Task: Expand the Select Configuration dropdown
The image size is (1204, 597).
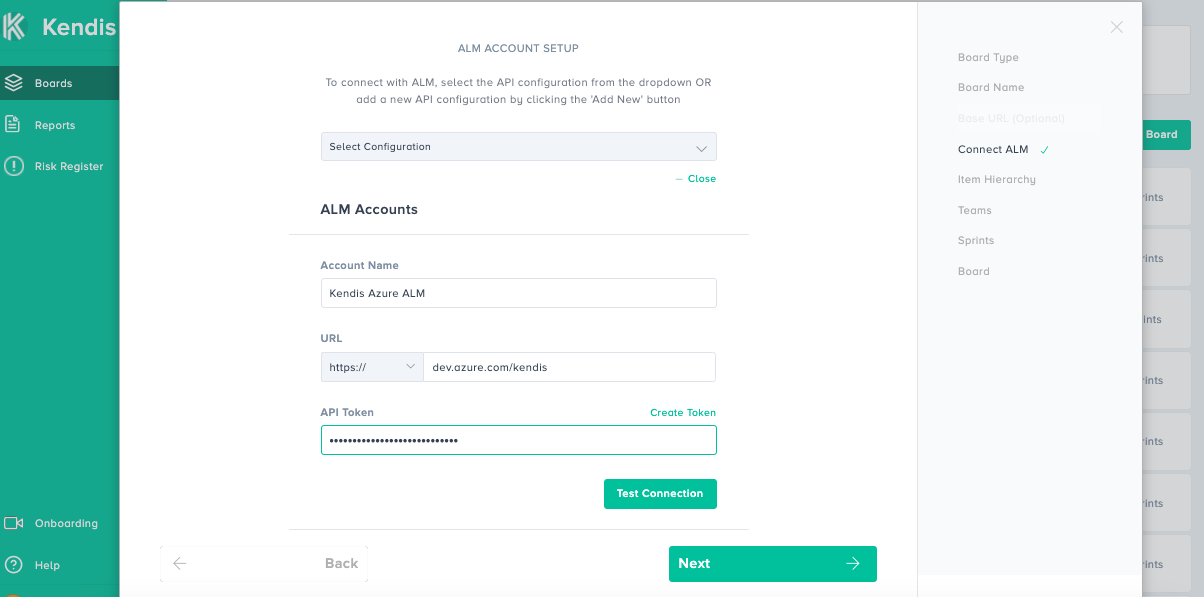Action: pos(518,147)
